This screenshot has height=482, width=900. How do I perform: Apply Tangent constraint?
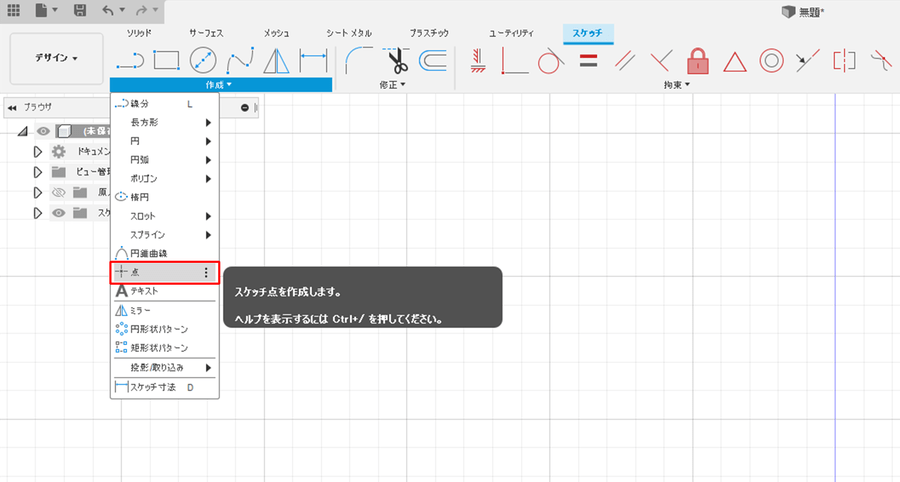[x=550, y=60]
